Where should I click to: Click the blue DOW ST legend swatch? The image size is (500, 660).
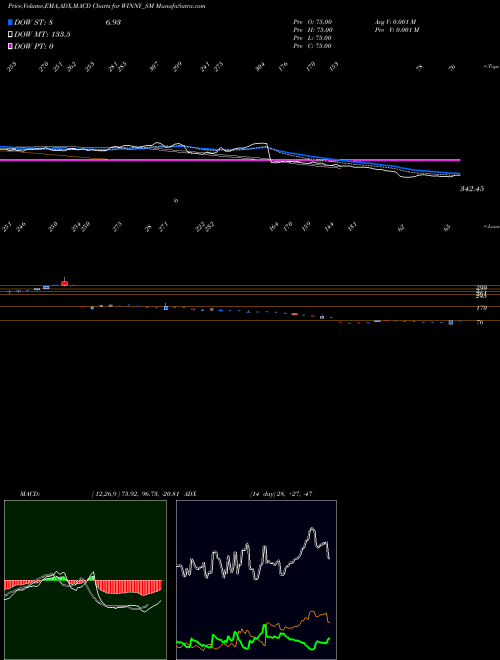click(10, 22)
